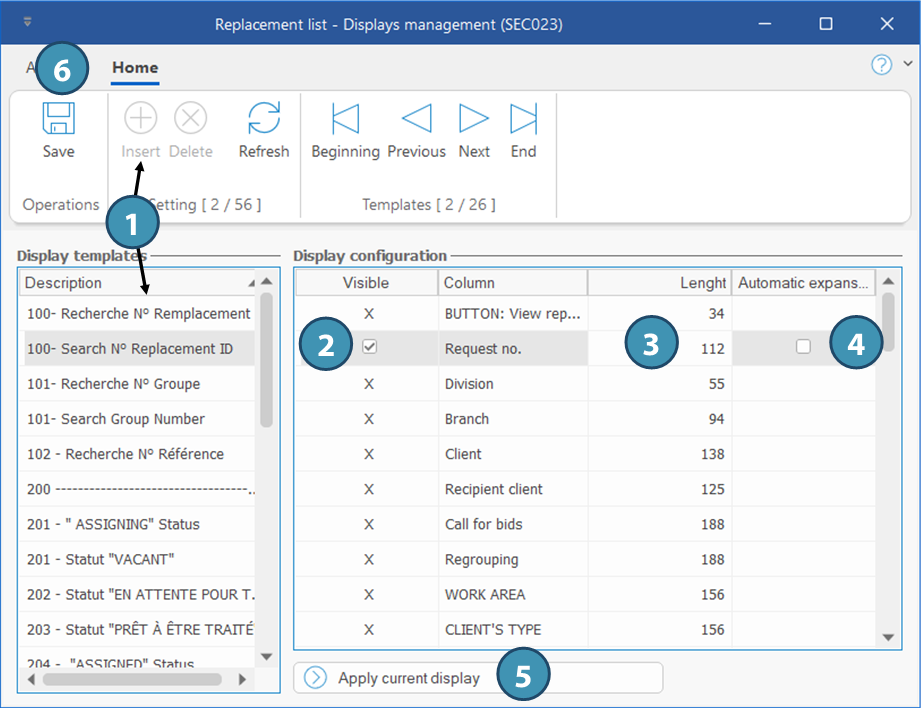The height and width of the screenshot is (708, 921).
Task: Sort templates by Description header arrow
Action: point(250,284)
